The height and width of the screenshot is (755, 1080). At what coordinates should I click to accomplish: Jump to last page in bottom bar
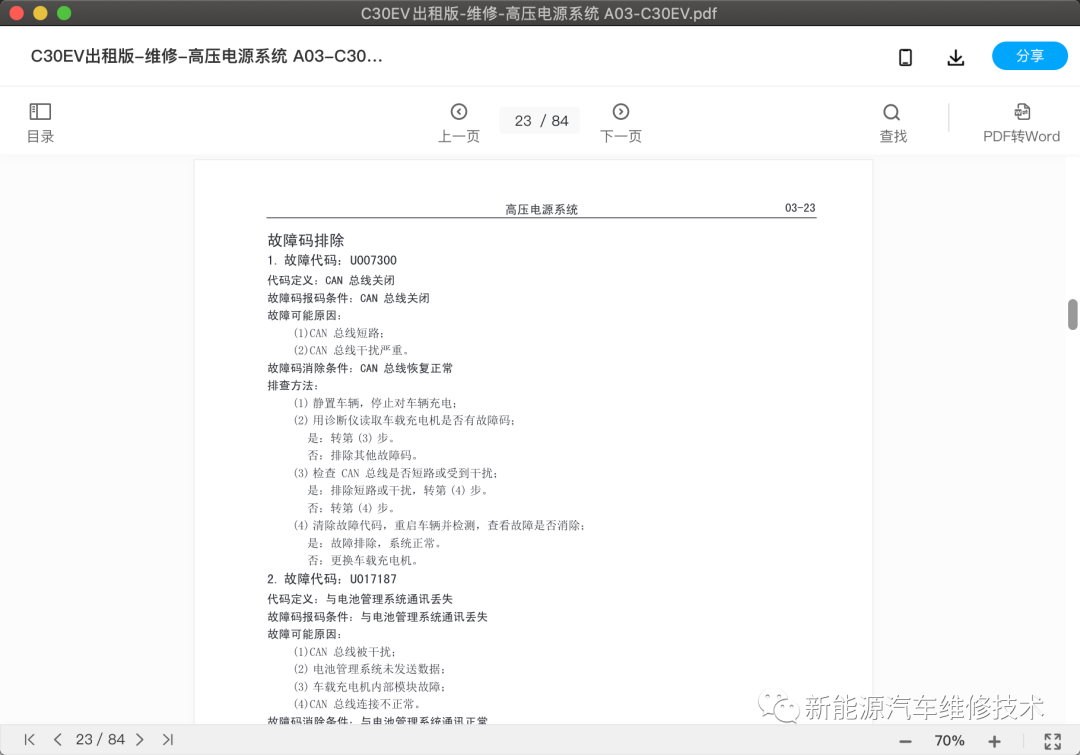coord(167,740)
